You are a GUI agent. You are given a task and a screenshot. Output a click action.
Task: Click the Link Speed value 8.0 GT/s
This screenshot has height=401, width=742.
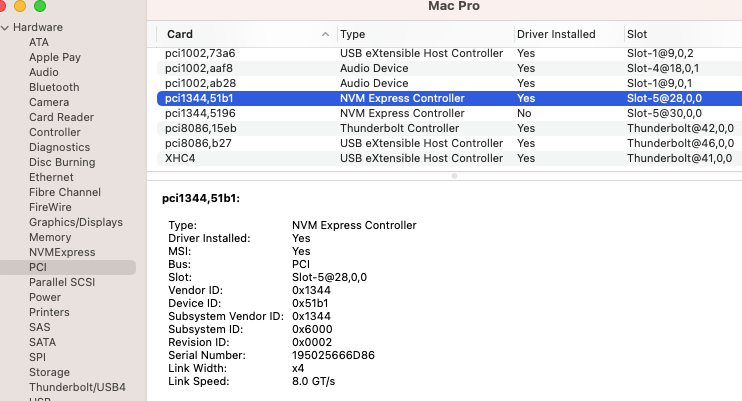pyautogui.click(x=313, y=381)
